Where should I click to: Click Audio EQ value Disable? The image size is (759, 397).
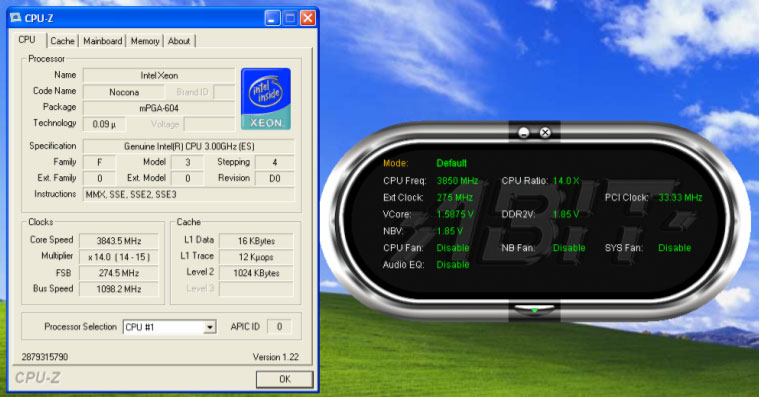(453, 265)
